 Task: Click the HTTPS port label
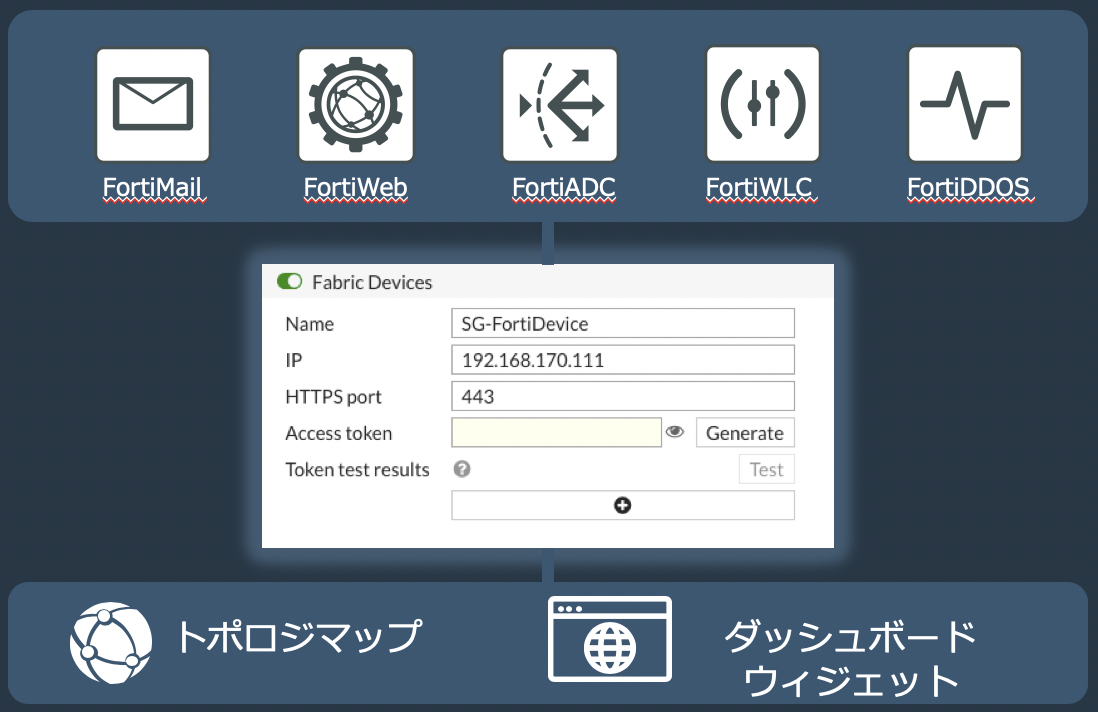tap(333, 397)
